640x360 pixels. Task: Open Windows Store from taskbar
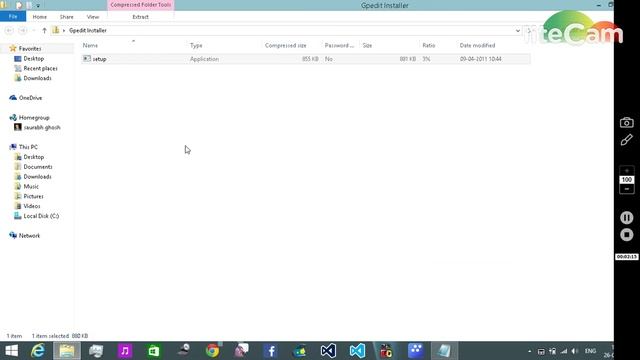(x=154, y=351)
